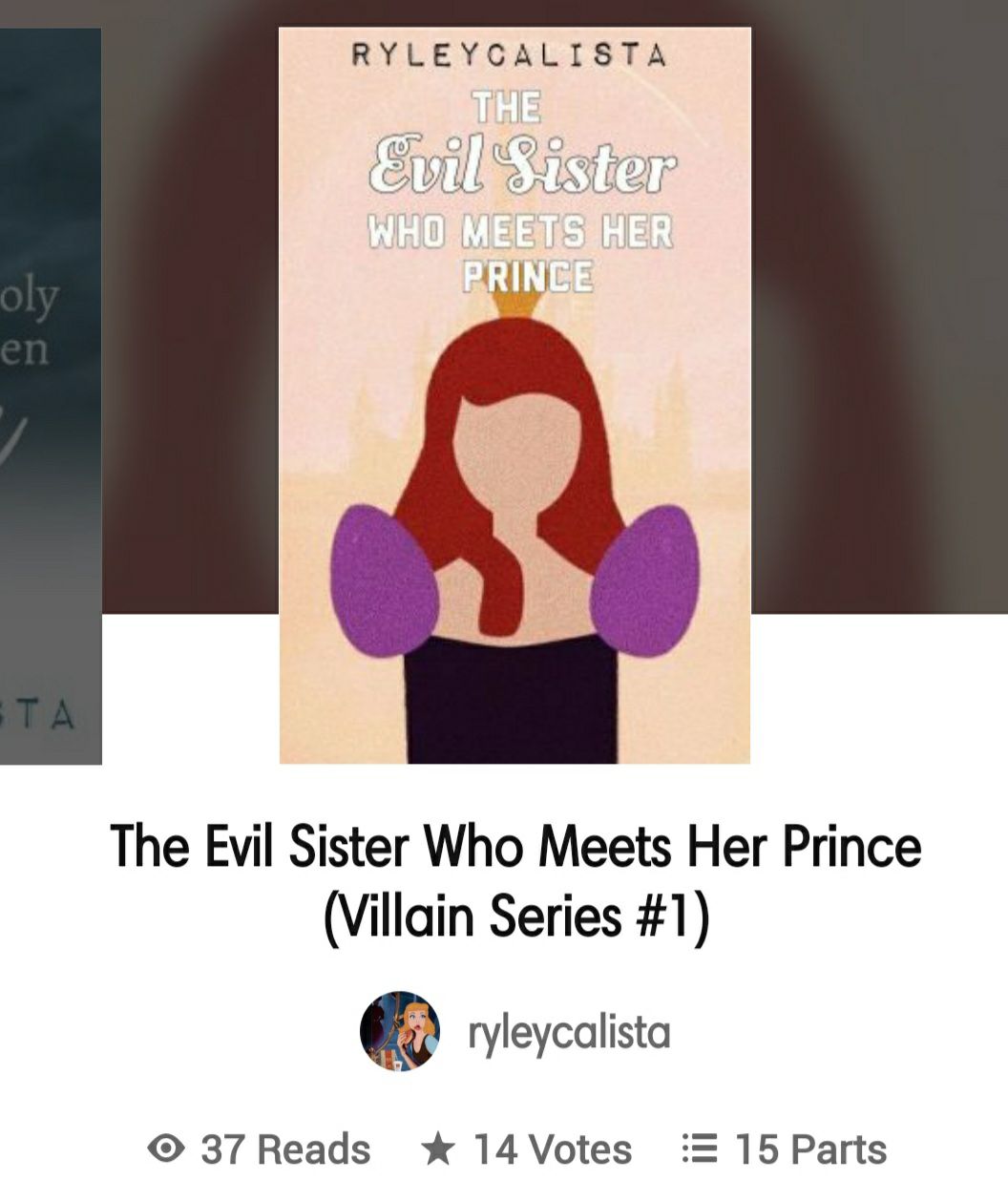Open the Evil Sister book cover
Screen dimensions: 1008x1180
514,395
